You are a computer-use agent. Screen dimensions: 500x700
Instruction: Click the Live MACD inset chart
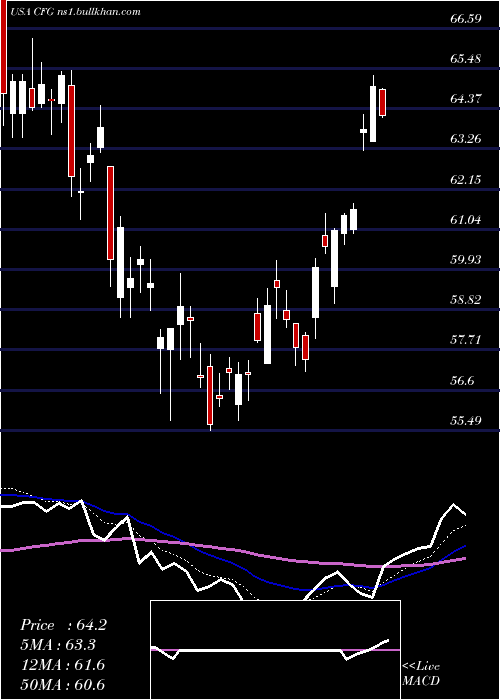275,650
